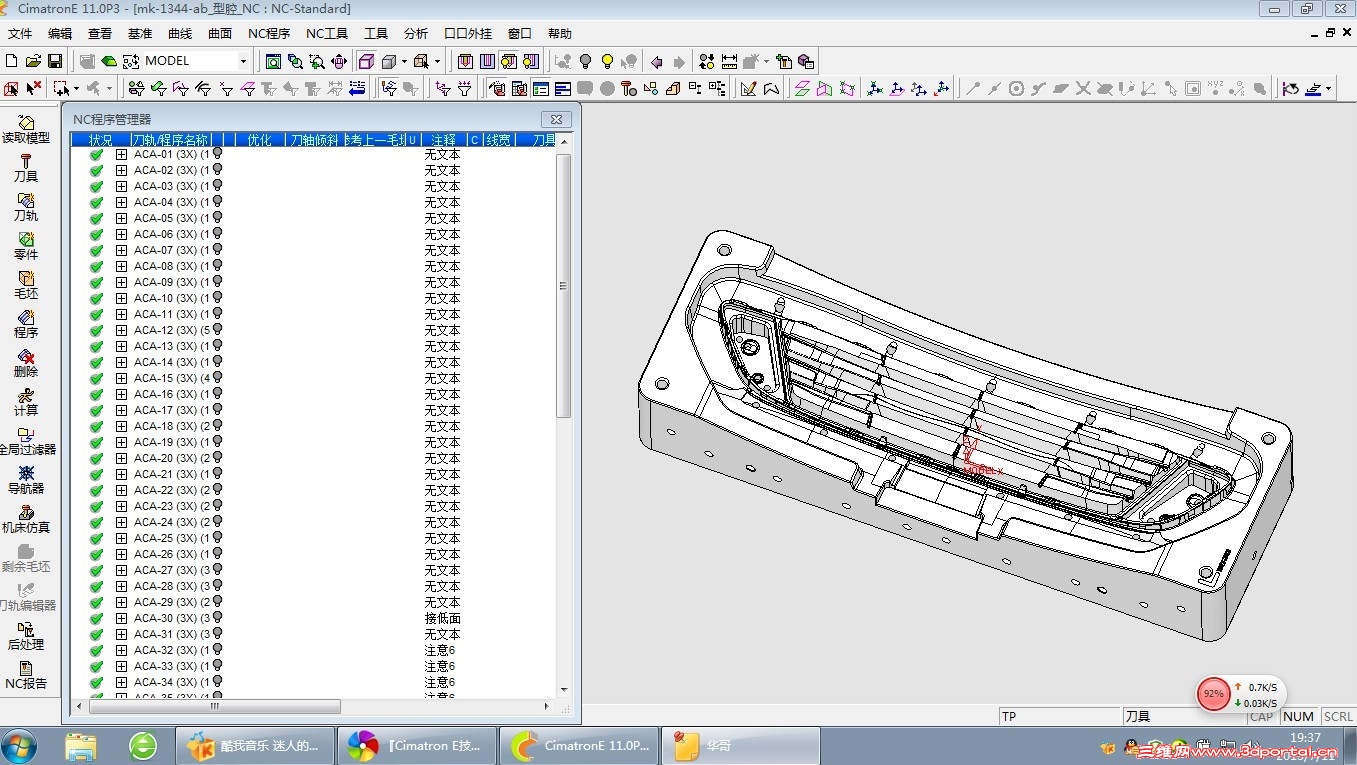Click the 92% memory indicator widget
The width and height of the screenshot is (1357, 765).
point(1213,693)
